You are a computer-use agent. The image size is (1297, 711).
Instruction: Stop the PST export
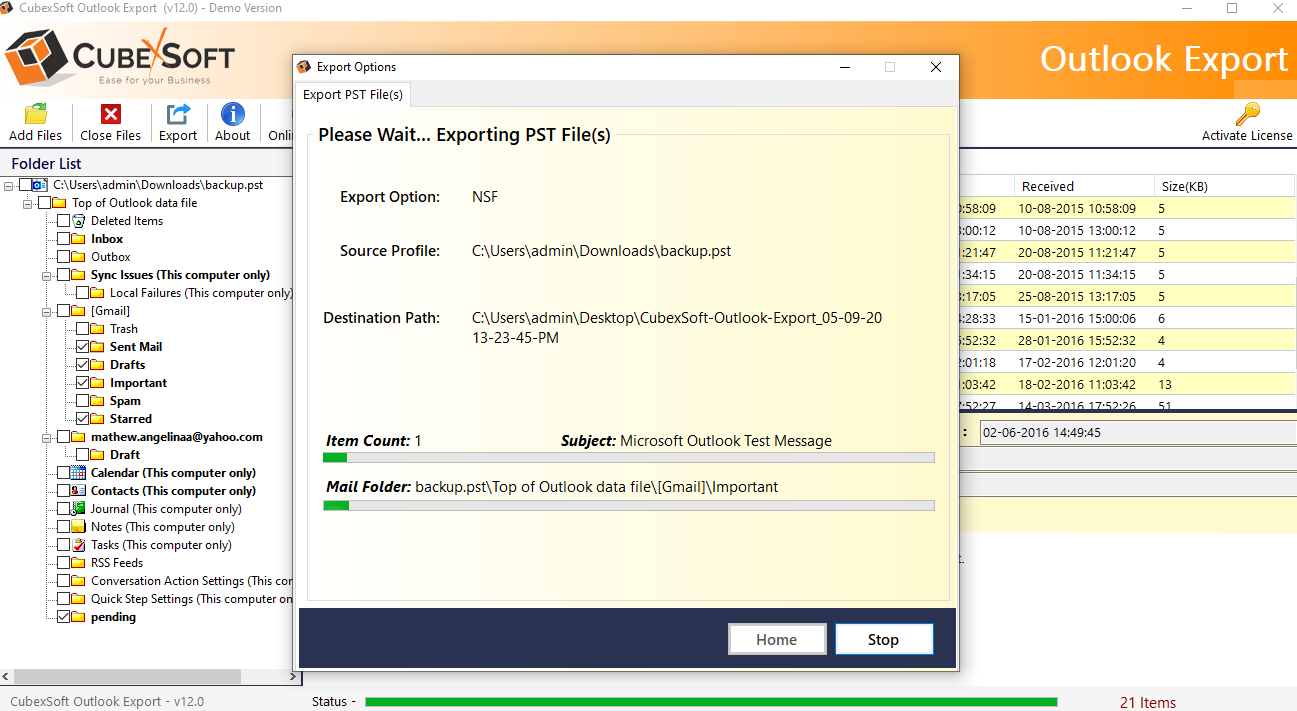point(884,640)
